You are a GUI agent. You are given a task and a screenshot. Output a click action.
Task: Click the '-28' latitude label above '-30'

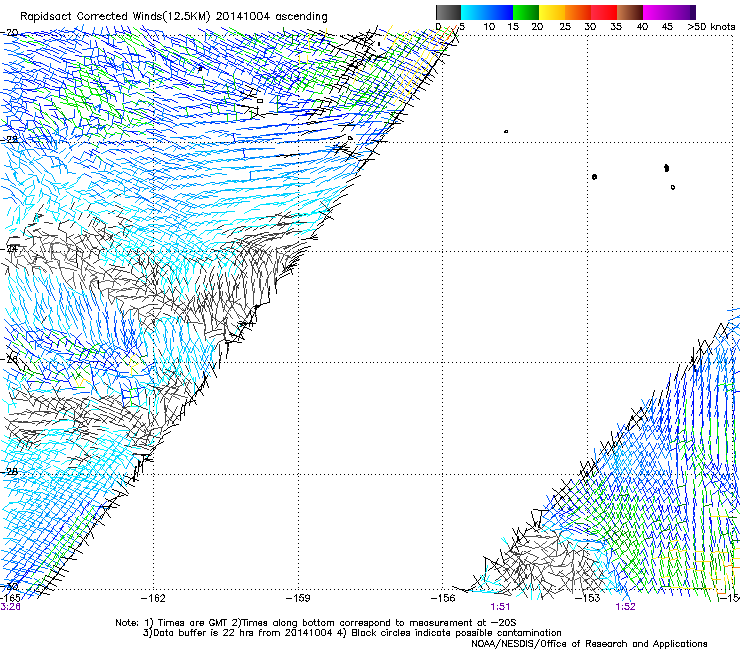click(9, 472)
